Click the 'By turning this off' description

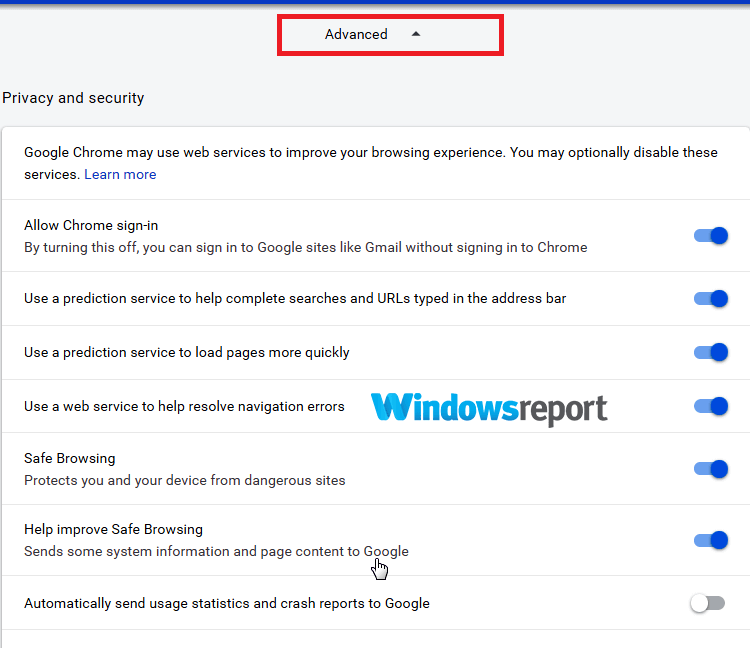306,248
